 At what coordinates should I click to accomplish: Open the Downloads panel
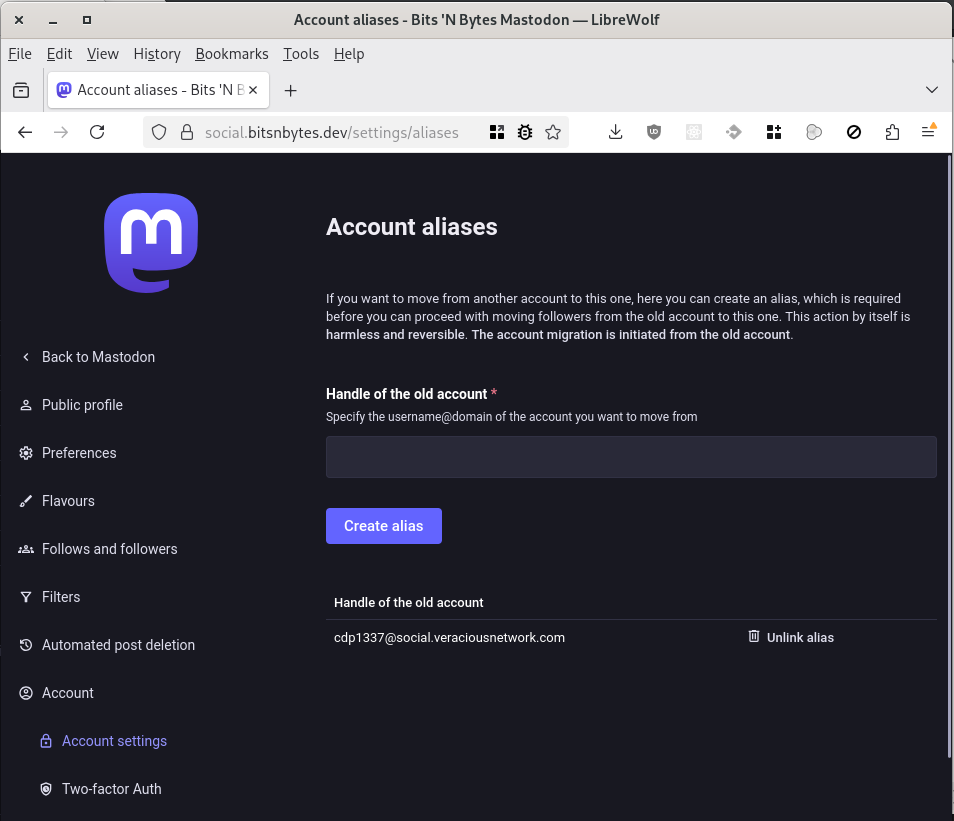[615, 132]
